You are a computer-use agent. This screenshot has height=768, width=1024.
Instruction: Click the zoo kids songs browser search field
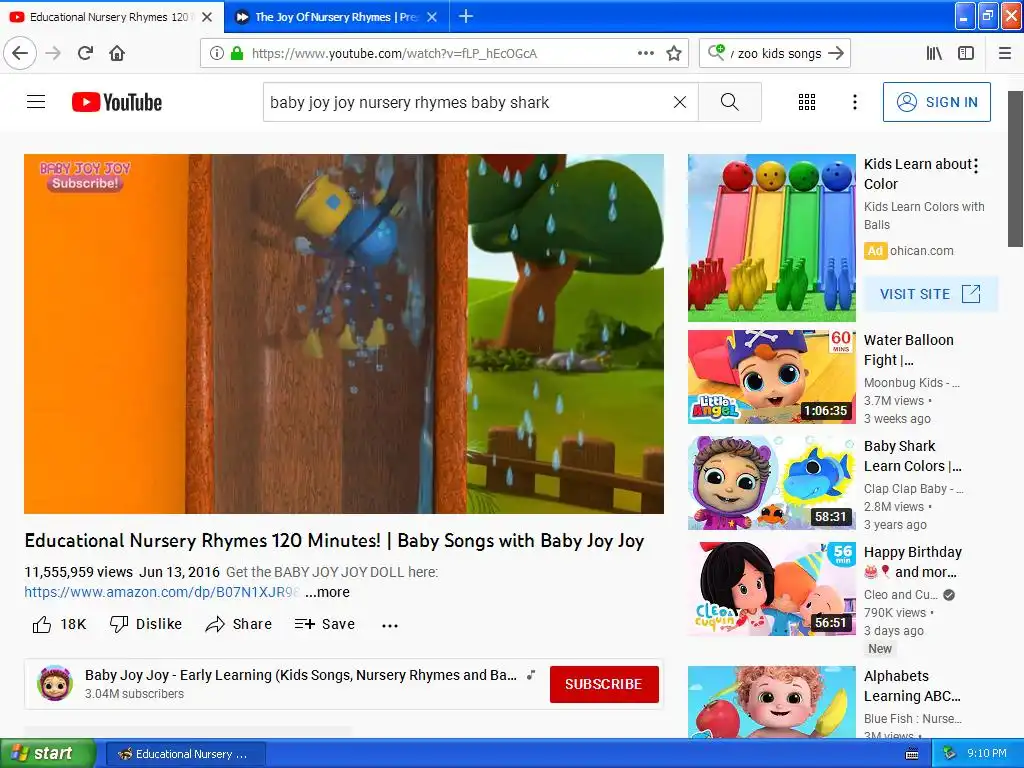(777, 54)
